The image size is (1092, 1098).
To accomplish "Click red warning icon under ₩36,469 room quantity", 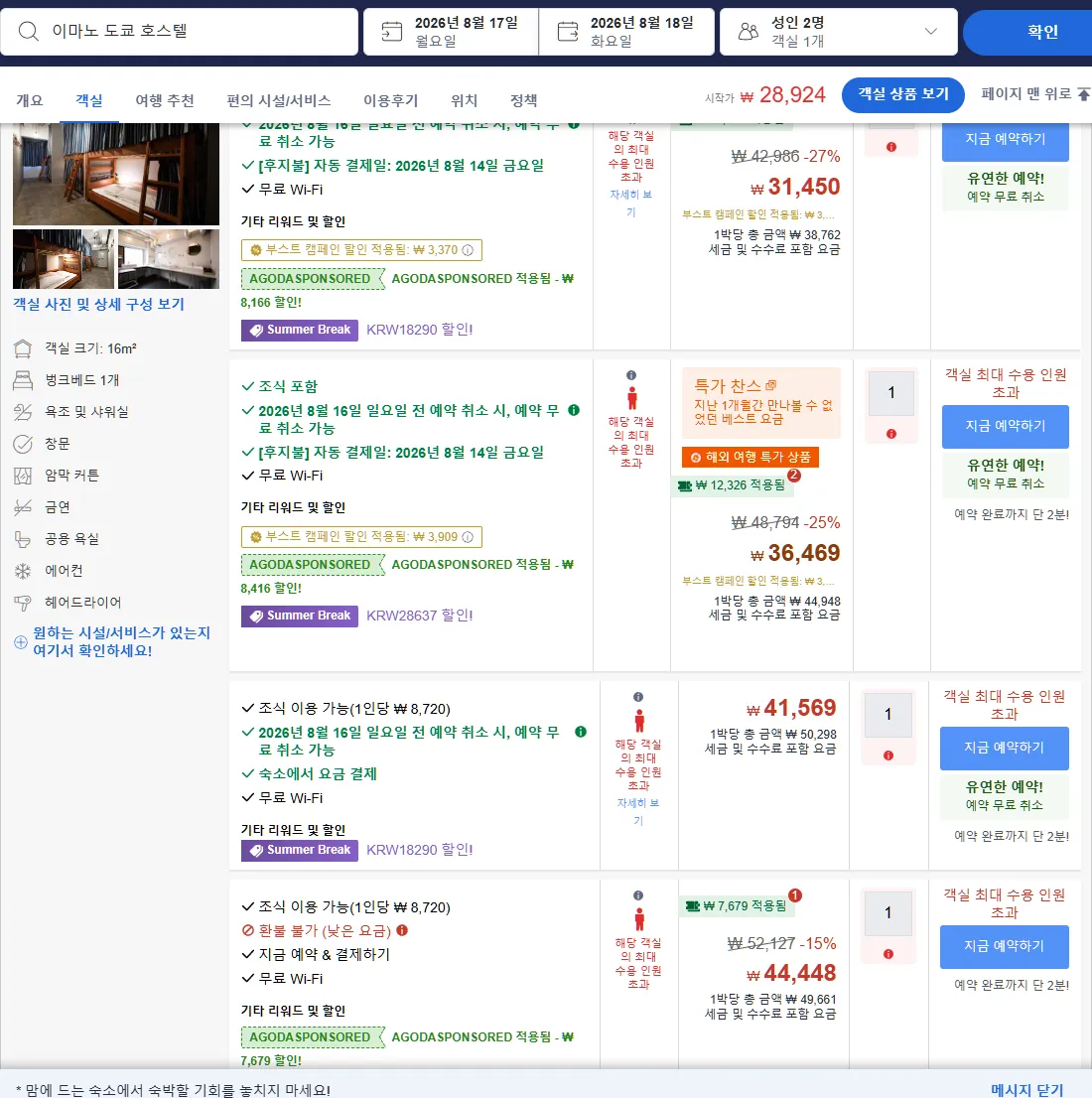I will point(890,434).
